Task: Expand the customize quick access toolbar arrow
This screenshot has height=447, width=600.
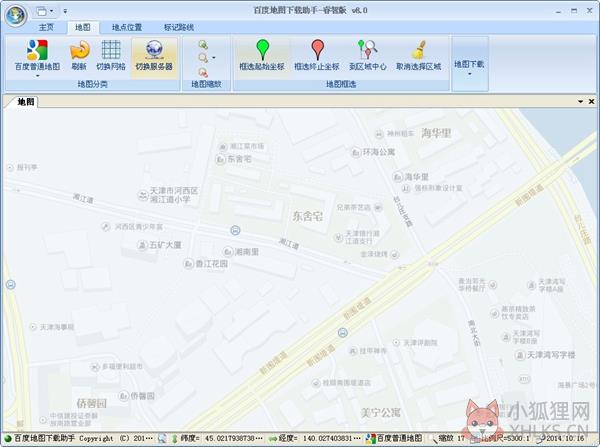Action: pos(65,11)
